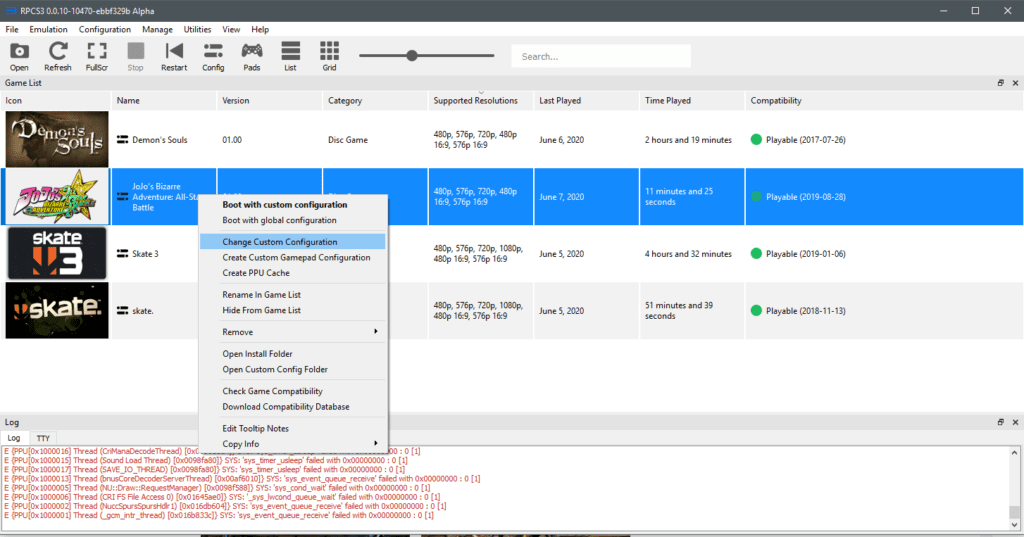The height and width of the screenshot is (537, 1024).
Task: Expand the Remove submenu
Action: pos(293,332)
